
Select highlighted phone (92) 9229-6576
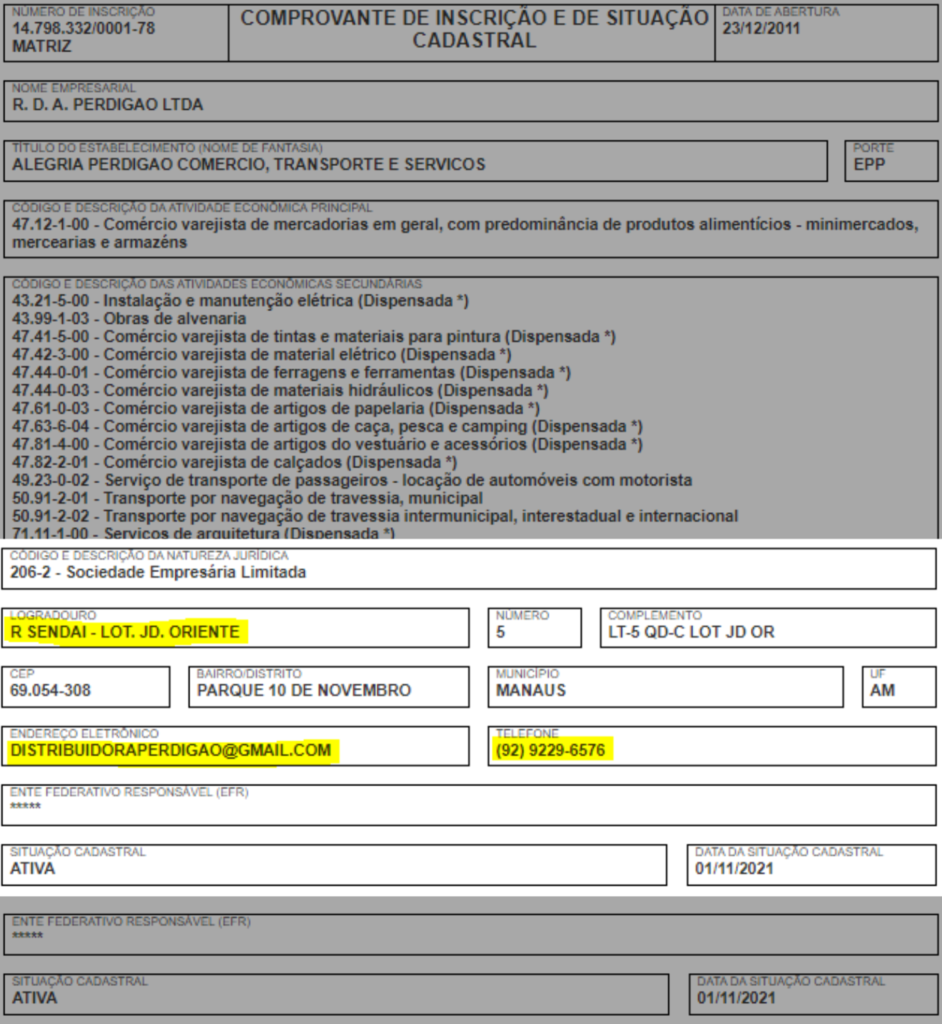[x=550, y=750]
